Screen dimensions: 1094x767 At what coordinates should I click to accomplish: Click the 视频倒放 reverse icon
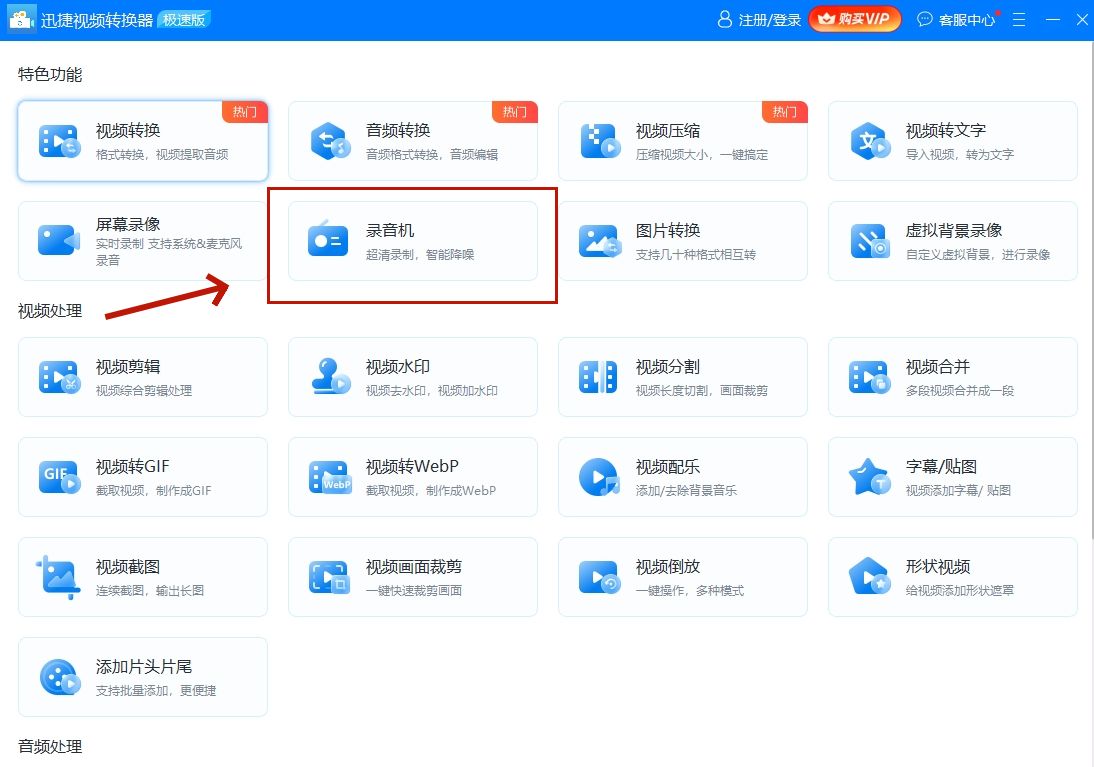pyautogui.click(x=599, y=577)
